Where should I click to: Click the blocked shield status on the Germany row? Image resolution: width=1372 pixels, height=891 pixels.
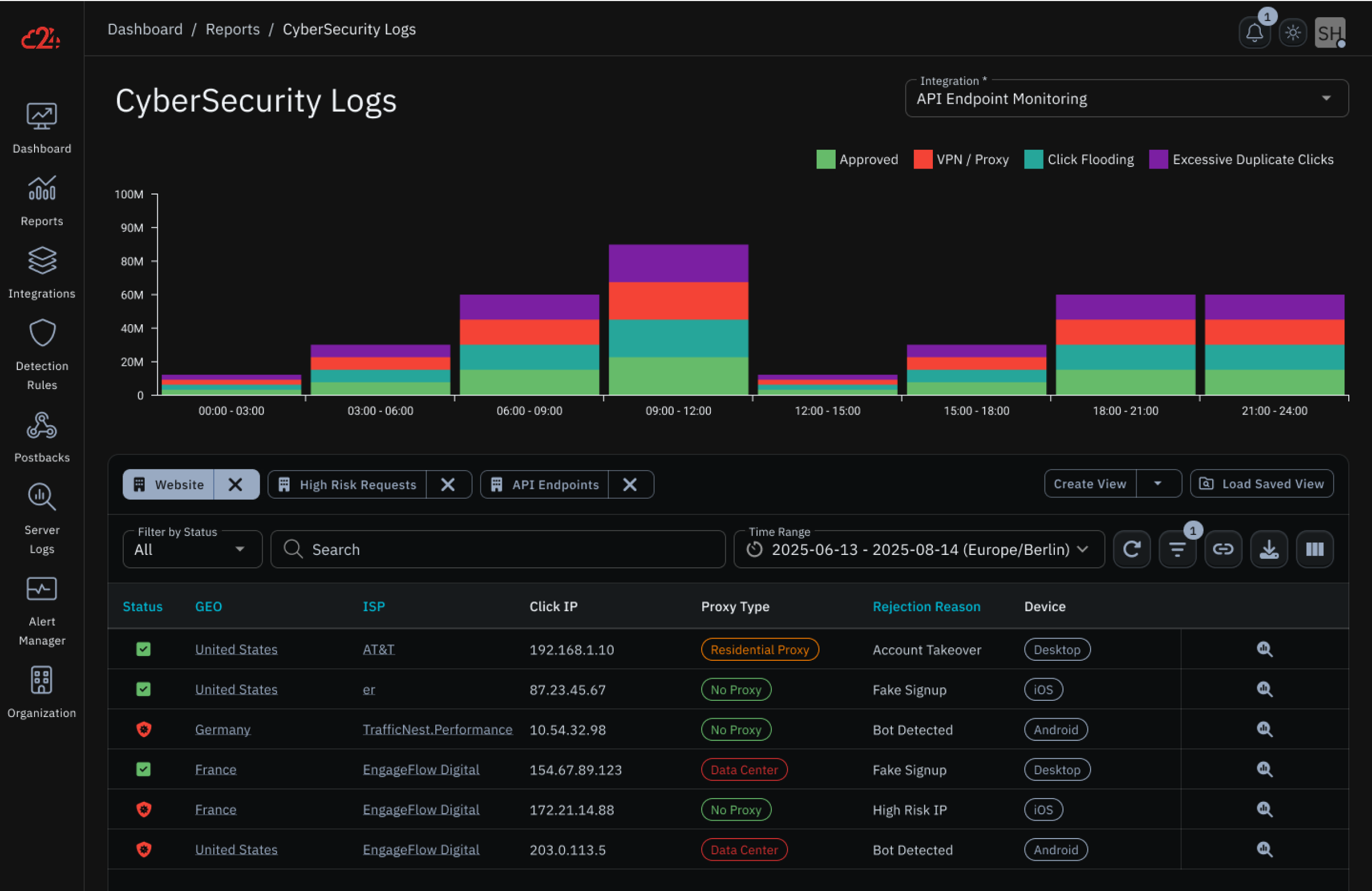(x=143, y=729)
